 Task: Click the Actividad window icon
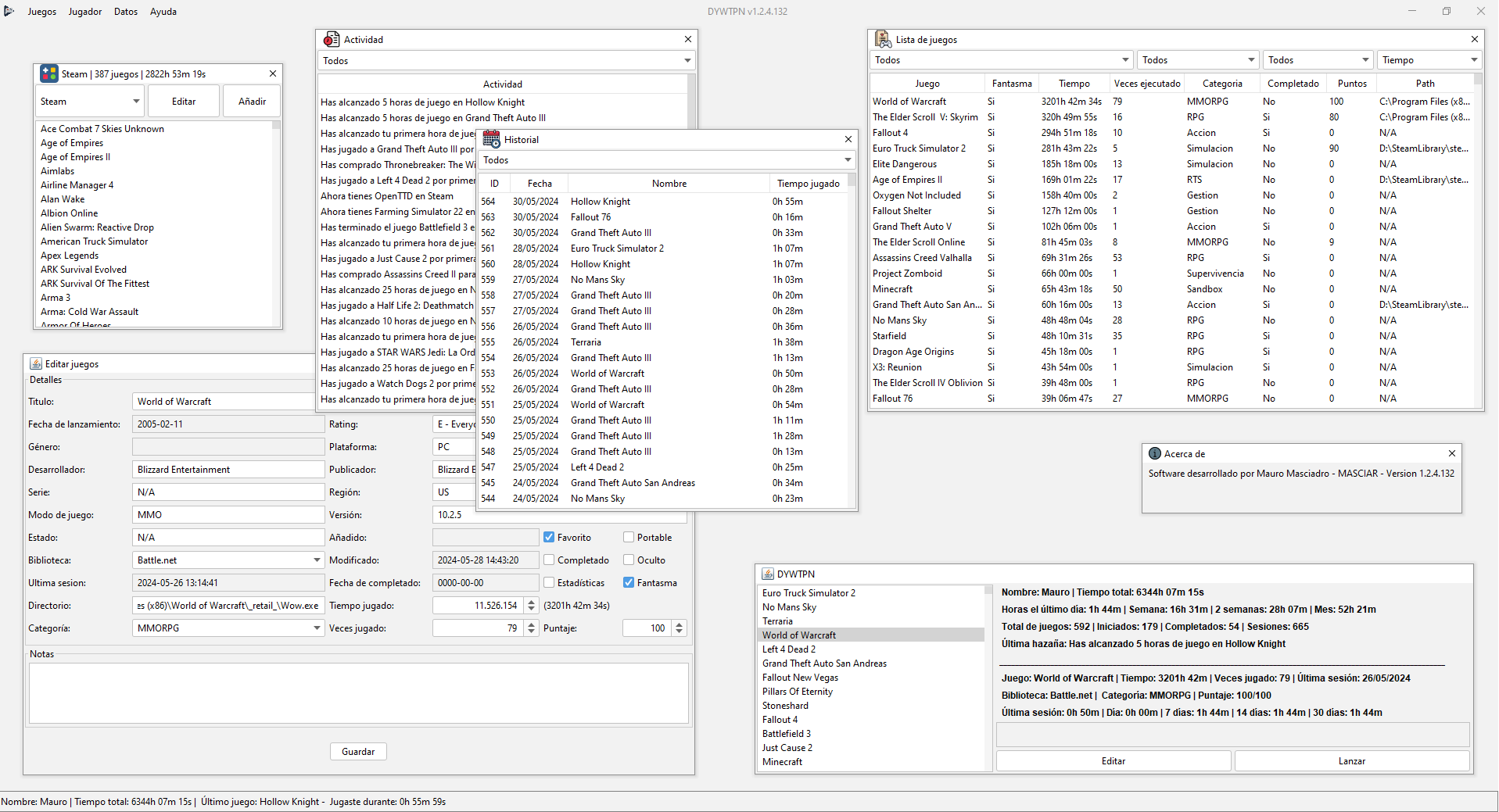332,39
